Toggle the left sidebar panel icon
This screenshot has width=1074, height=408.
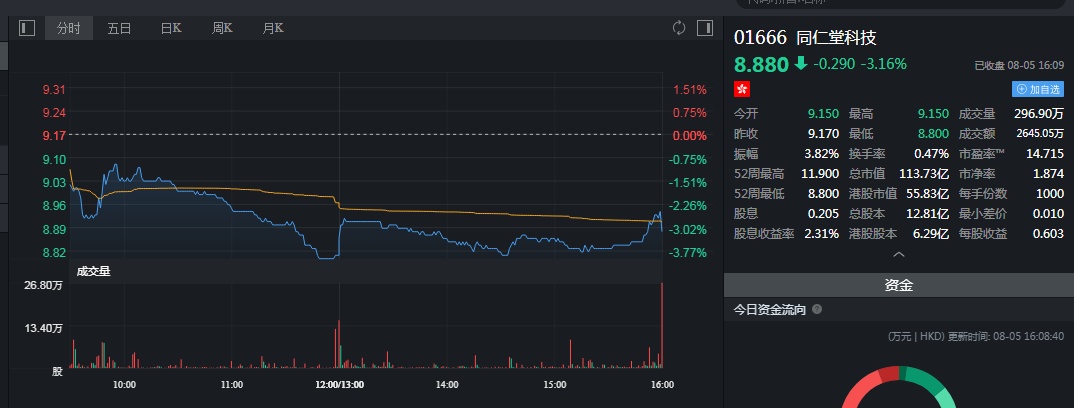(27, 28)
